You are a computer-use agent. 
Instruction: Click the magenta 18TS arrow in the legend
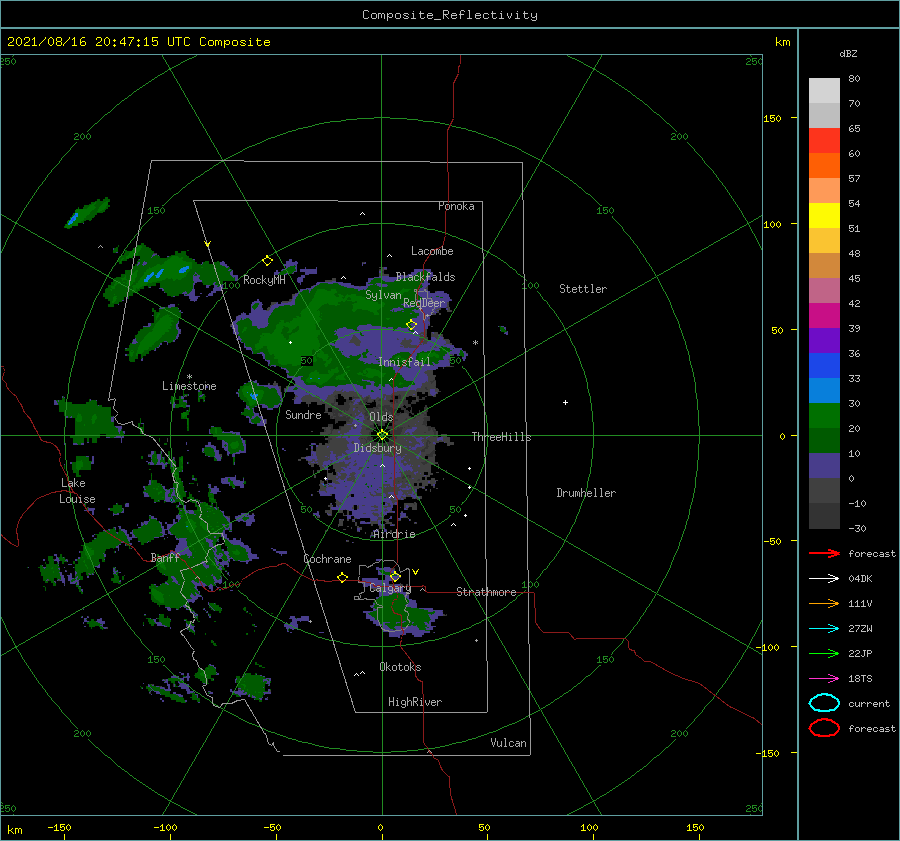(x=824, y=679)
